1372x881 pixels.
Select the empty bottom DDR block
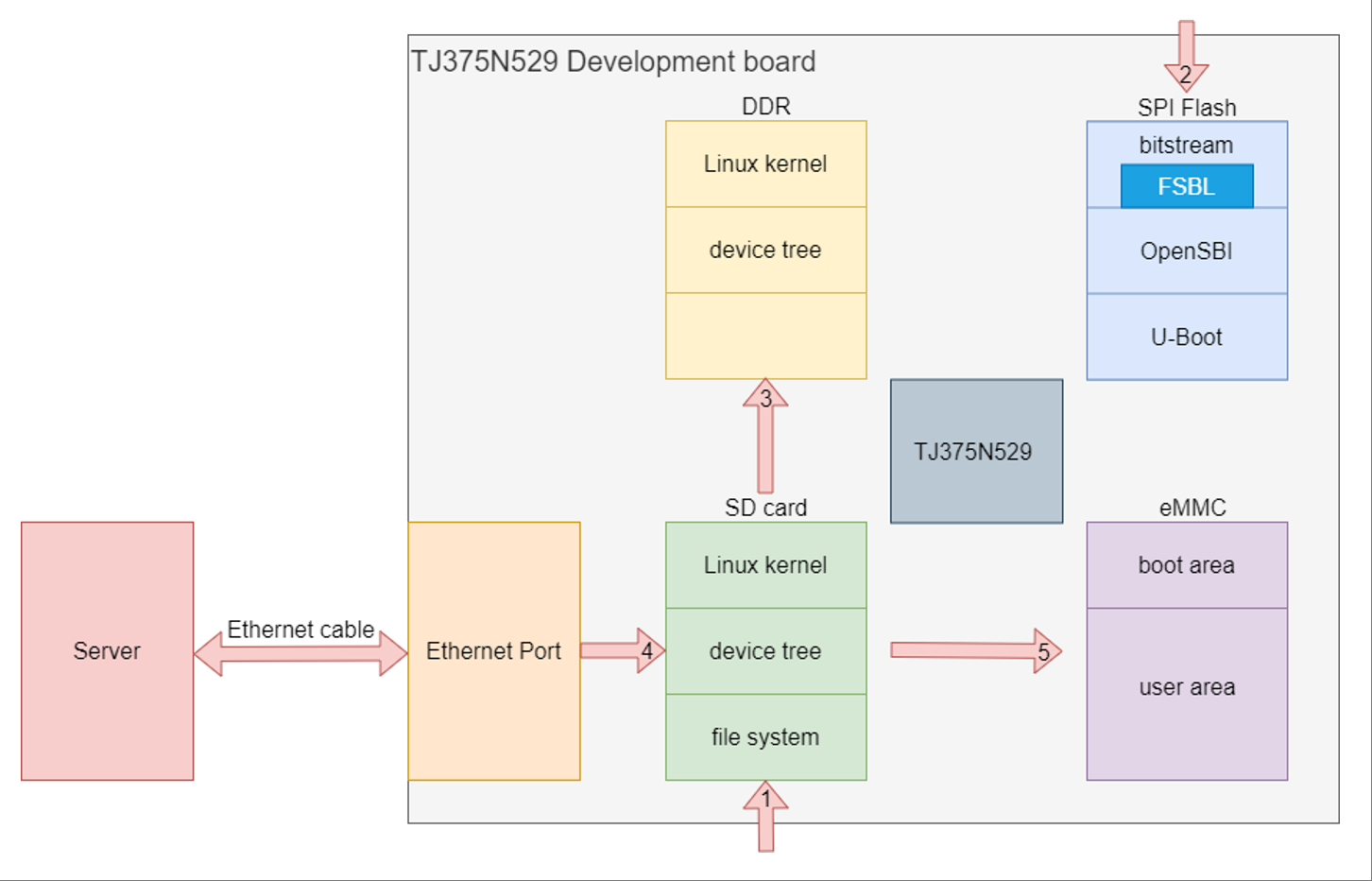click(x=765, y=336)
